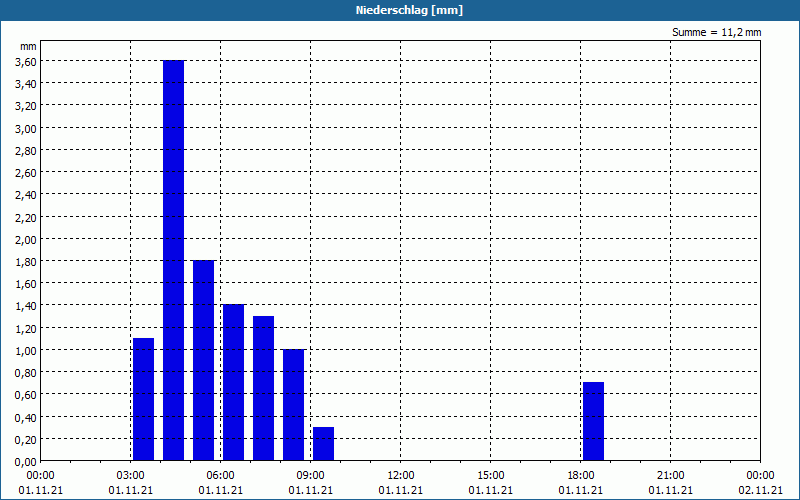Select the 1,40 mm bar after 06:00

click(x=234, y=383)
